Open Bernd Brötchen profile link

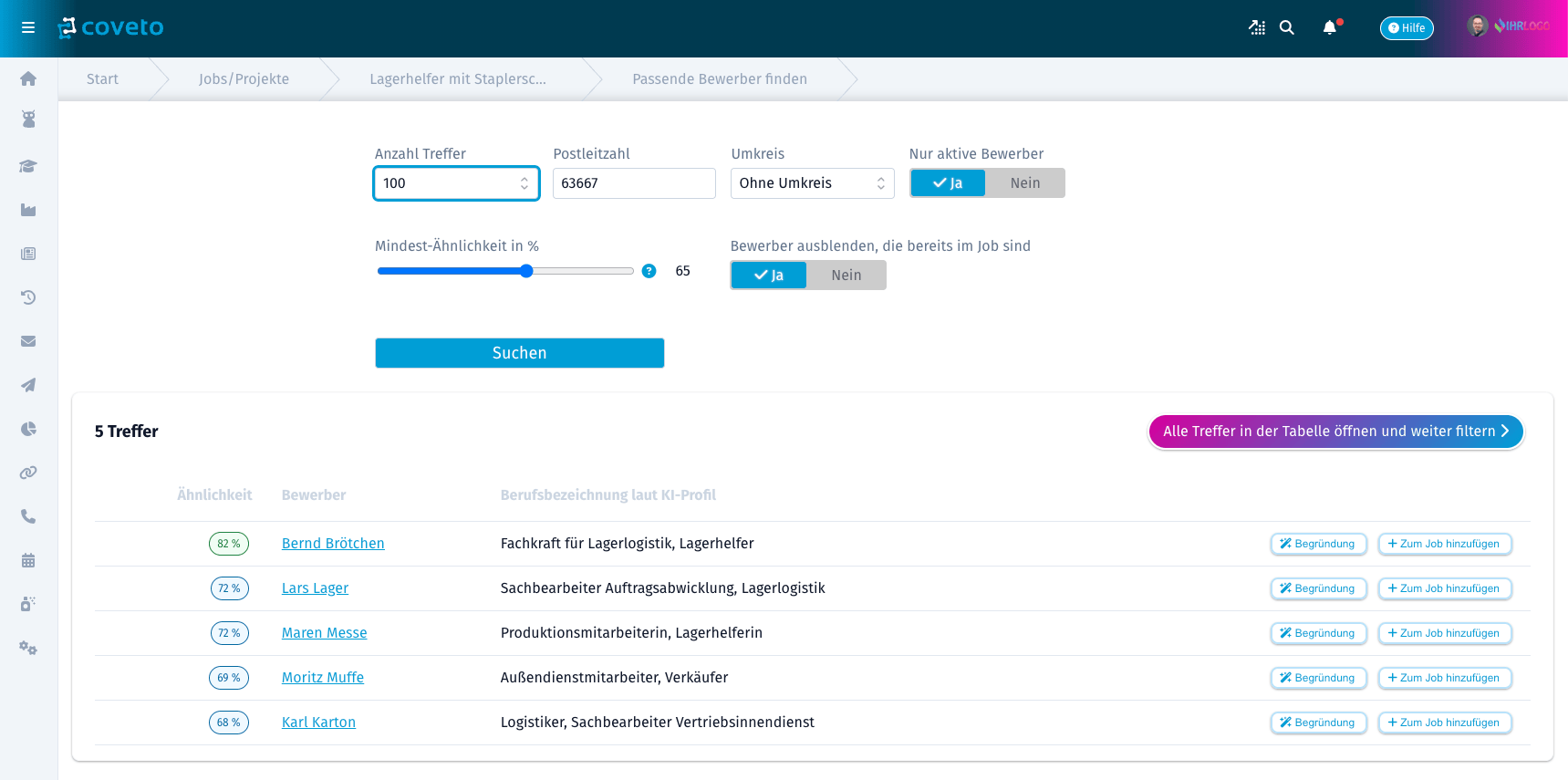(333, 544)
